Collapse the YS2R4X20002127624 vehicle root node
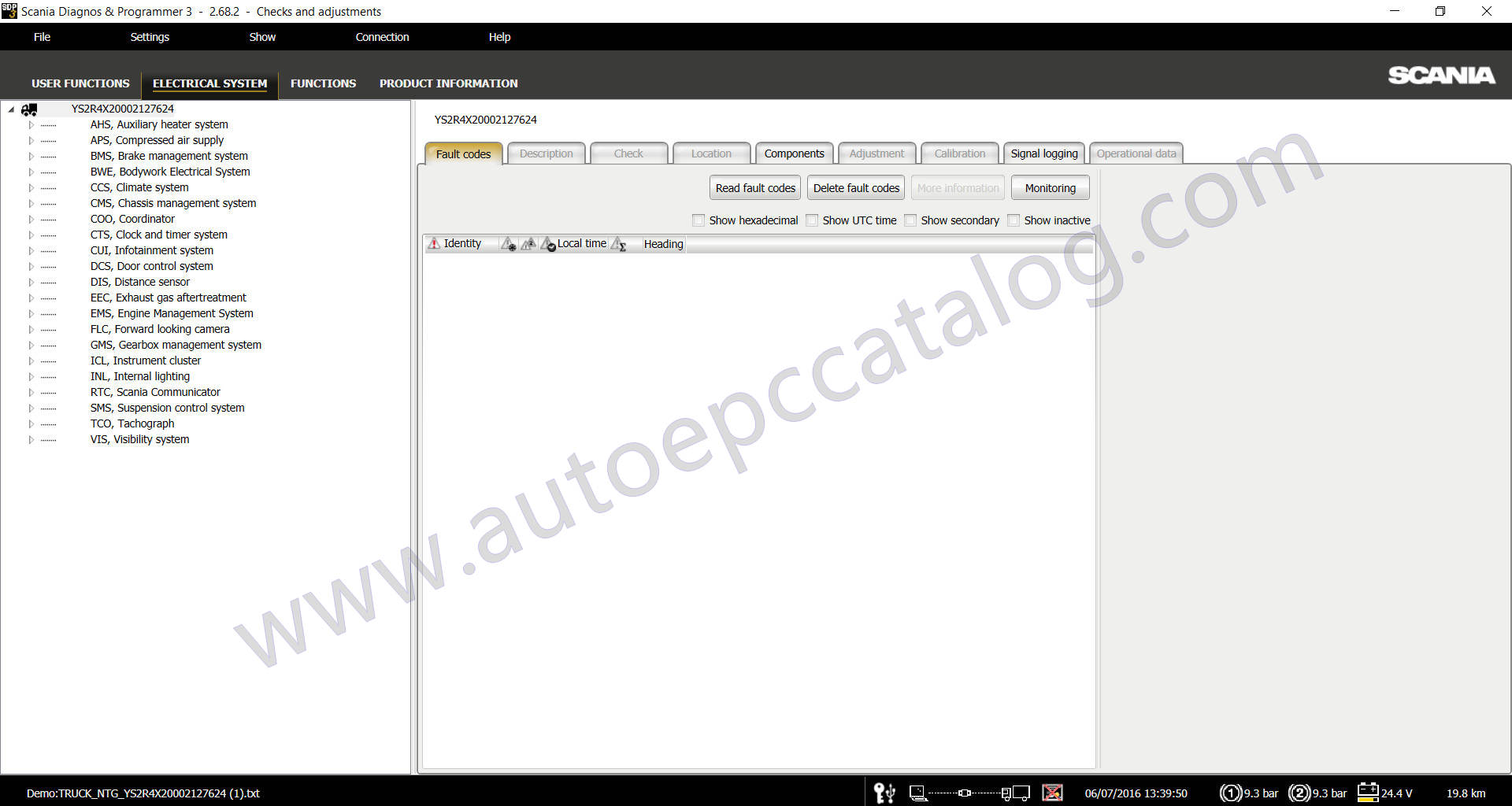This screenshot has height=806, width=1512. [x=11, y=109]
